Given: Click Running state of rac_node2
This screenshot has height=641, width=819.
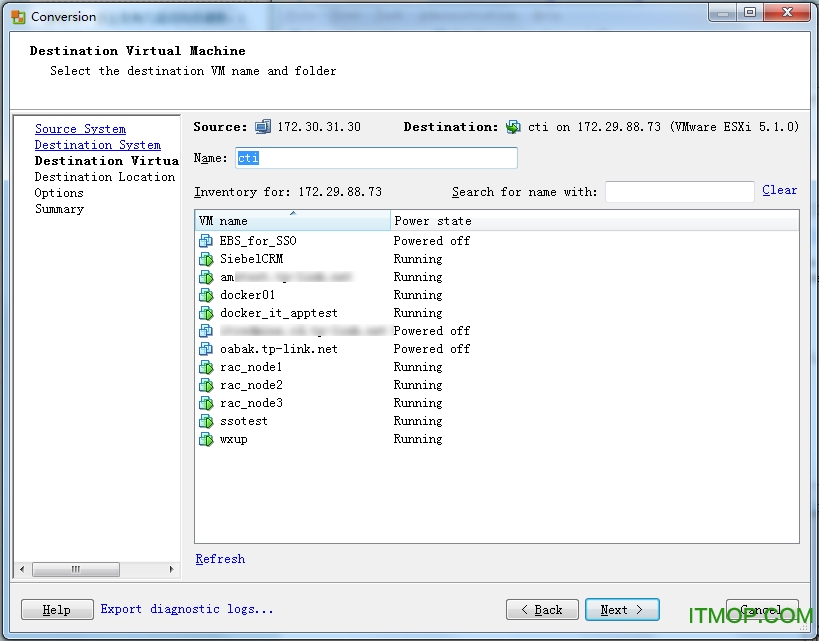Looking at the screenshot, I should 418,385.
